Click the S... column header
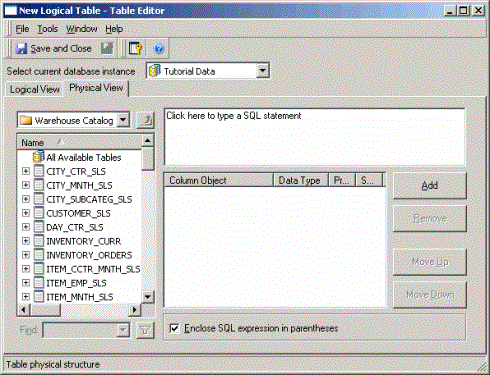Screen dimensions: 490x375 coord(369,180)
